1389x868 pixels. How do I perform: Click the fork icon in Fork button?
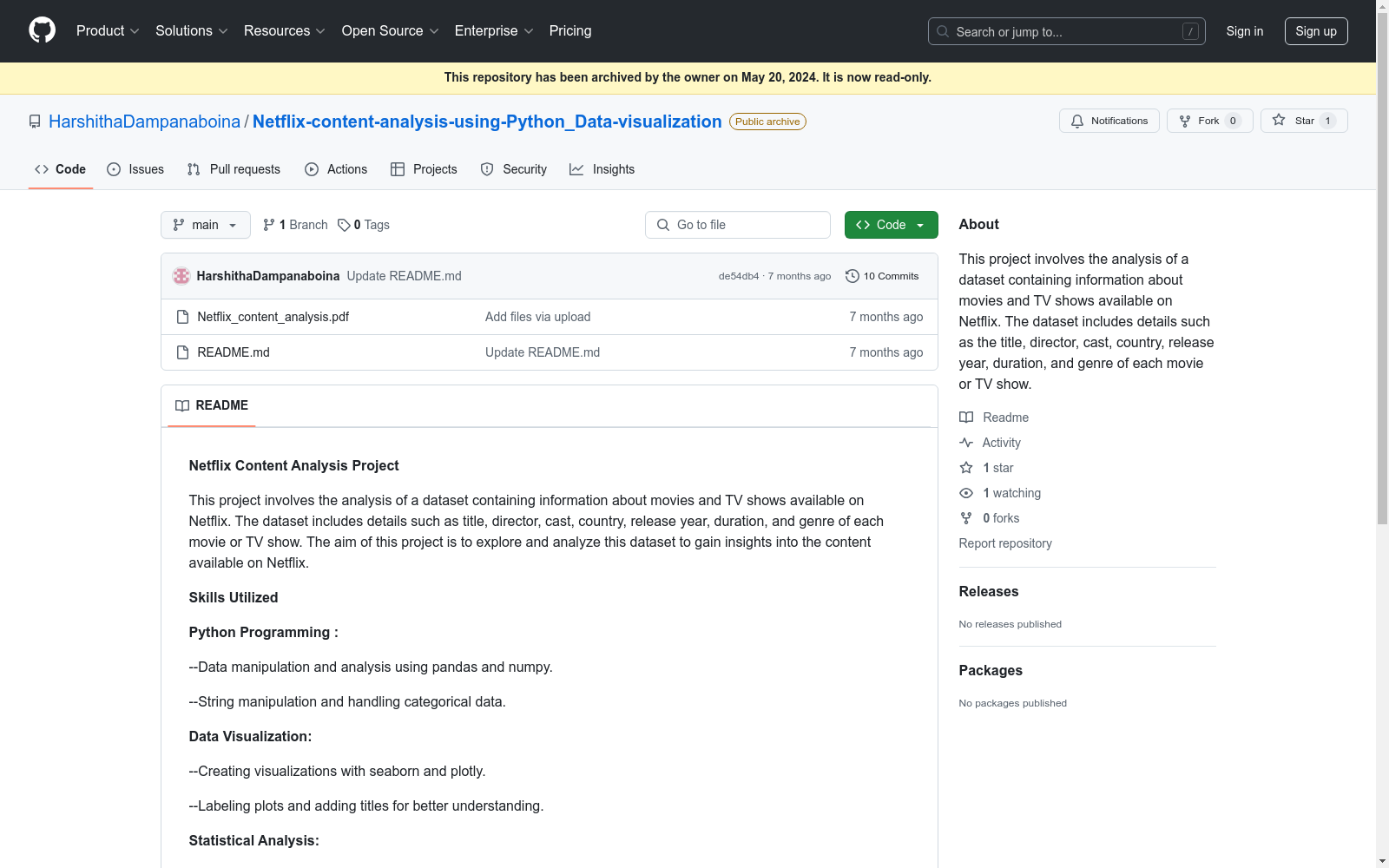click(x=1185, y=121)
